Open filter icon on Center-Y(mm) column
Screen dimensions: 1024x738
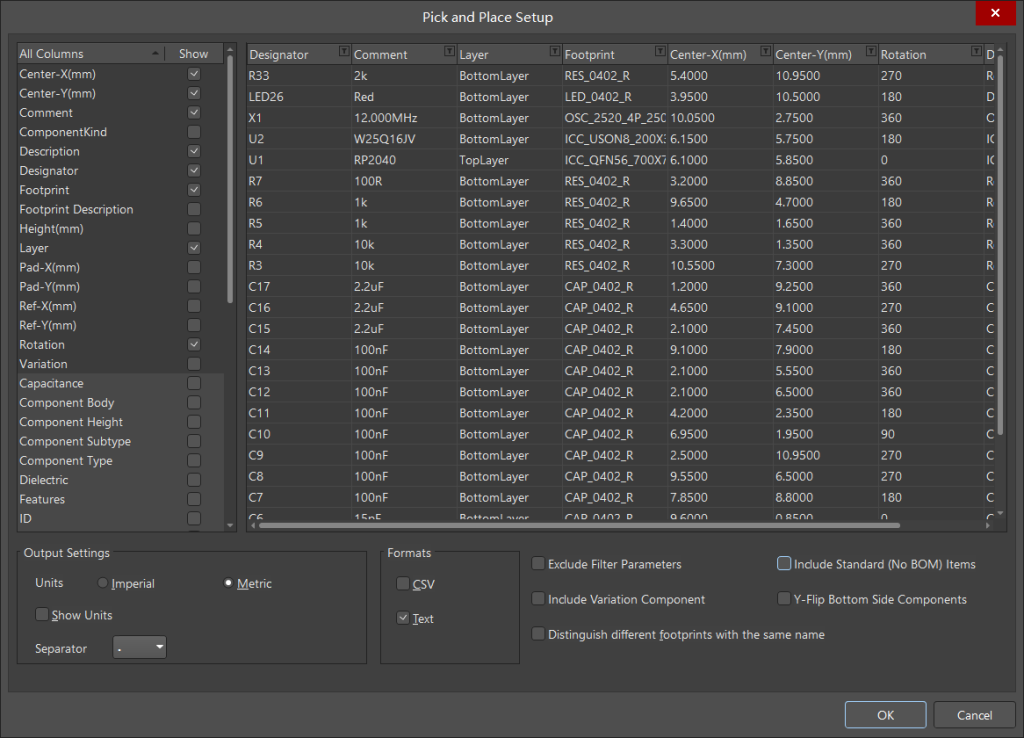point(871,52)
